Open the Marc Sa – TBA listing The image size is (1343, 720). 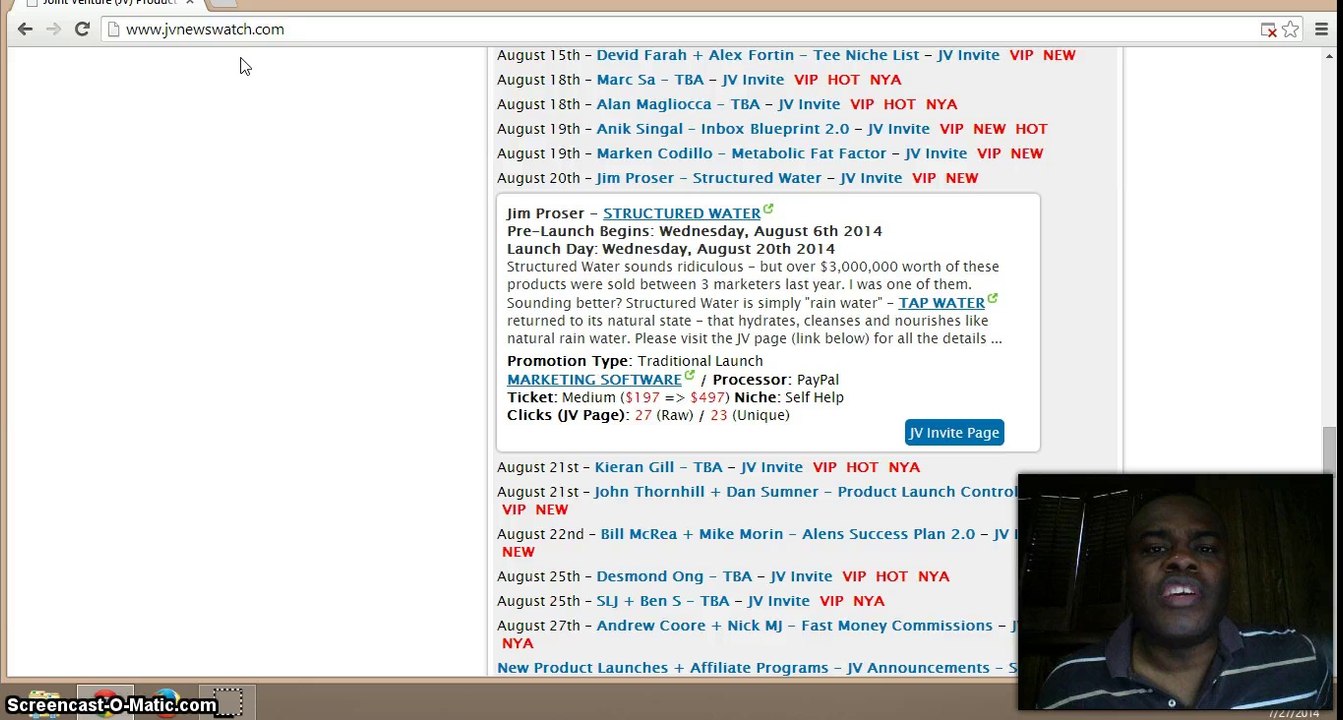click(650, 80)
